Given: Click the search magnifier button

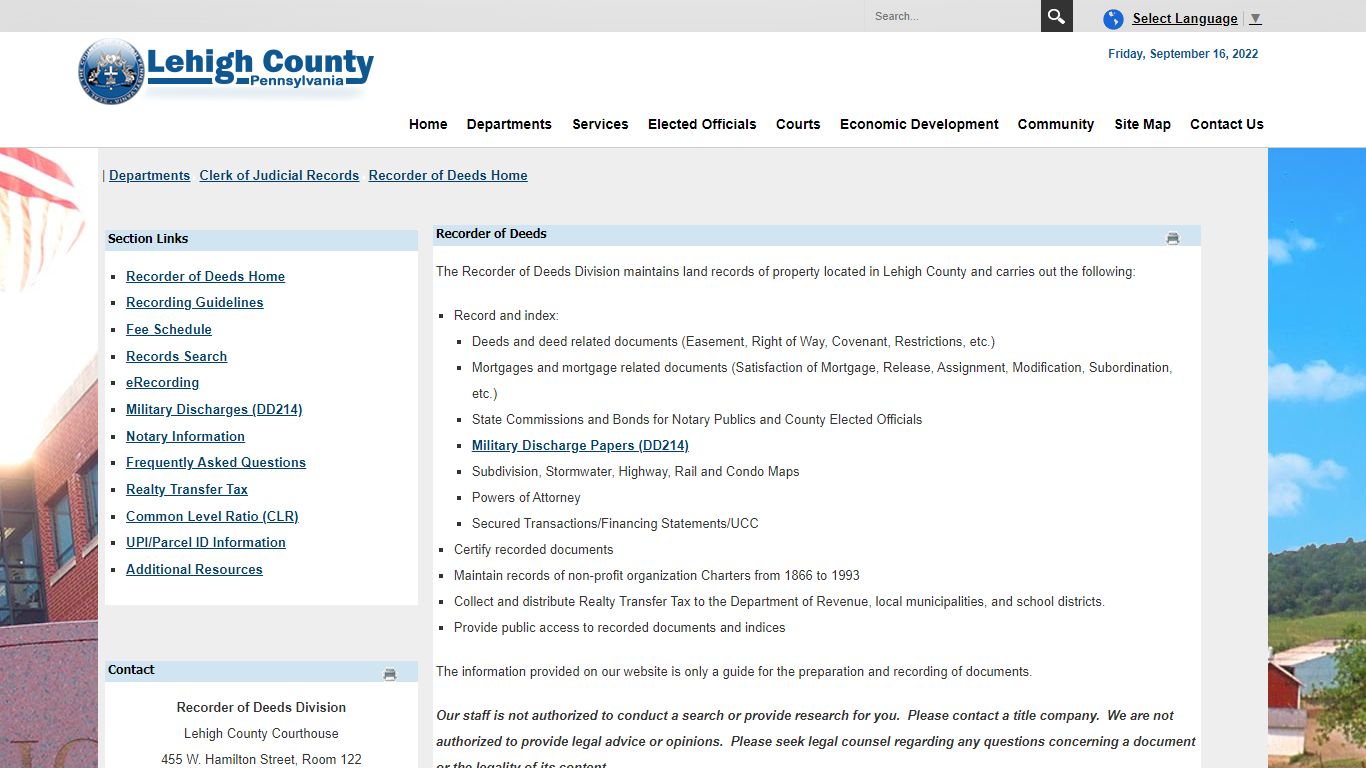Looking at the screenshot, I should click(1056, 16).
